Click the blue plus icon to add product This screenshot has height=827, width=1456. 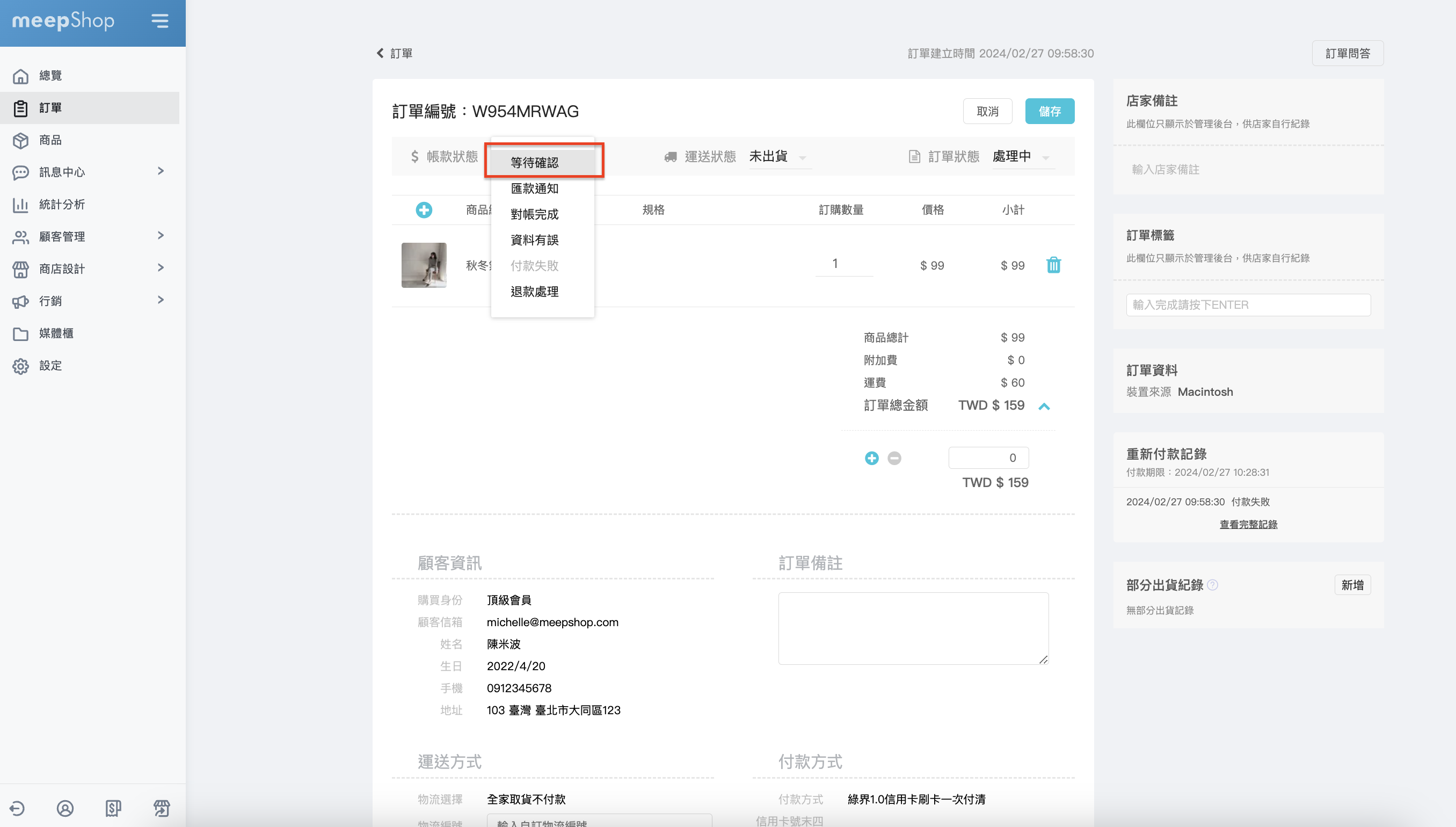424,210
